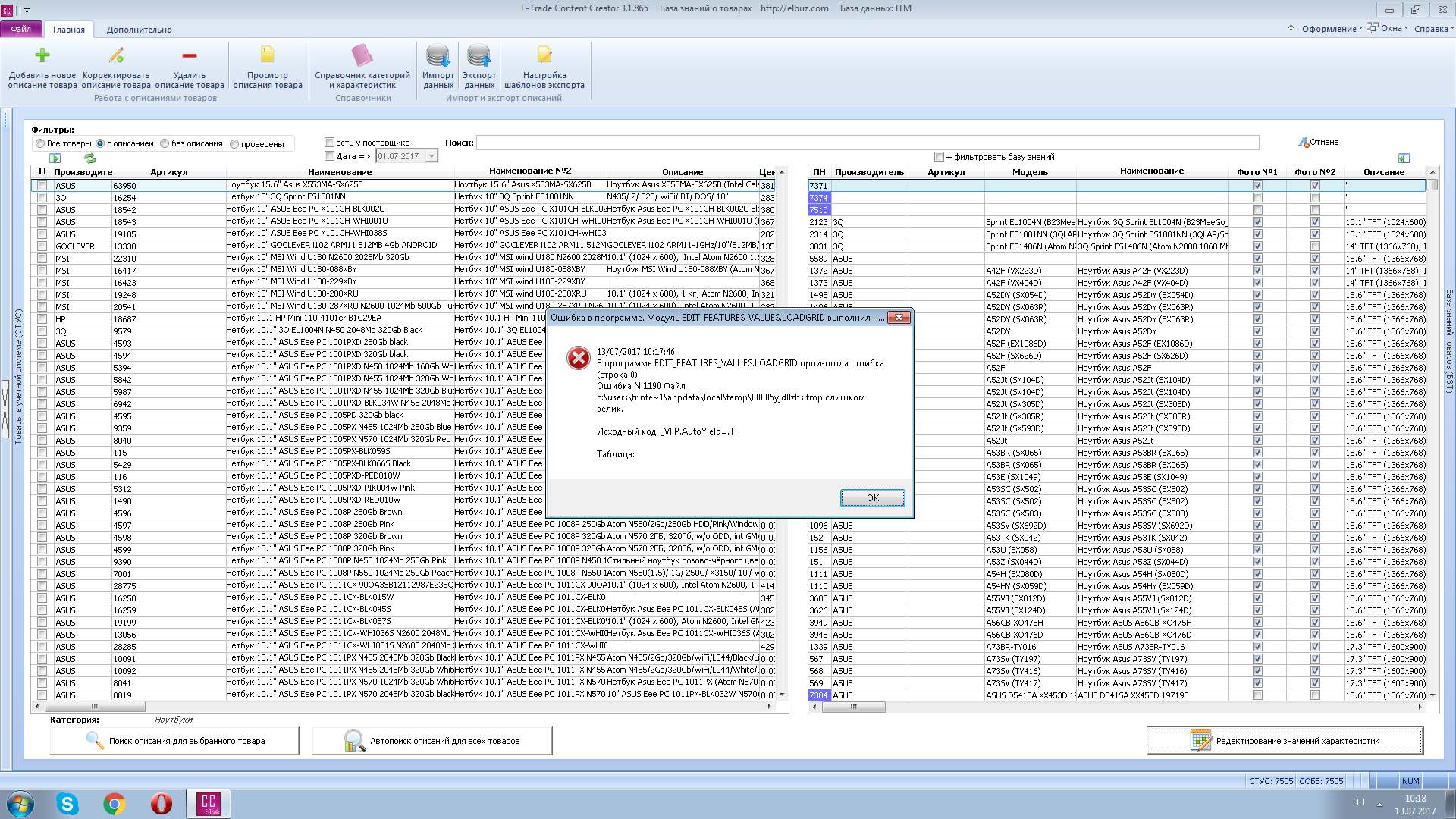The width and height of the screenshot is (1456, 819).
Task: Switch to the Дополнительно ribbon tab
Action: click(140, 30)
